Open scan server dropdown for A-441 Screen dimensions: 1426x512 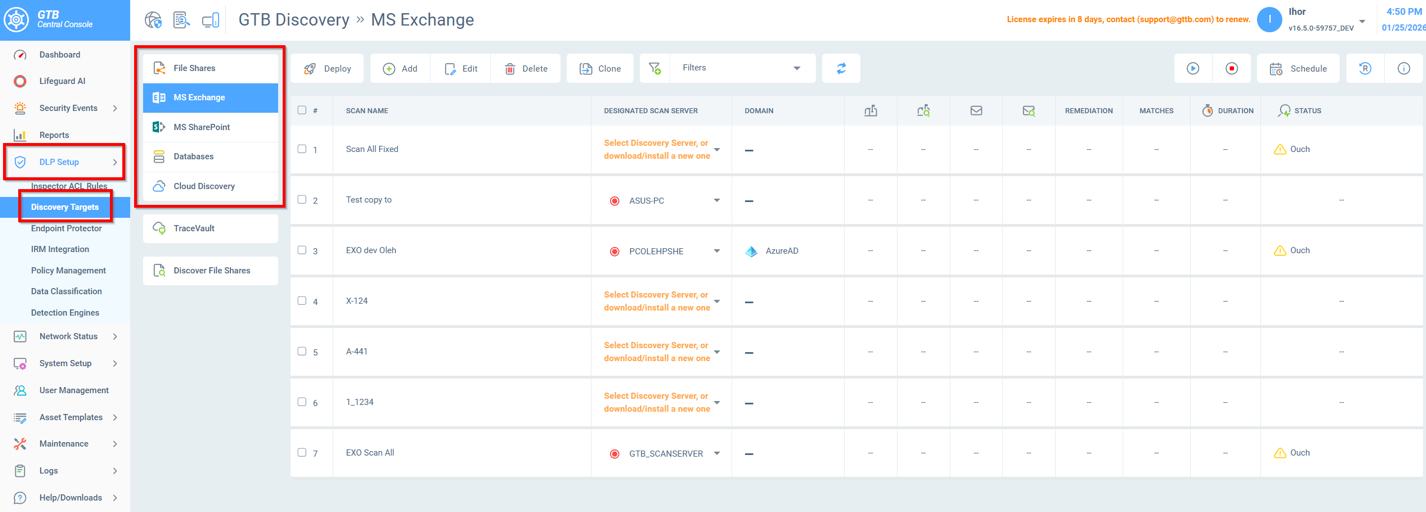pos(717,352)
